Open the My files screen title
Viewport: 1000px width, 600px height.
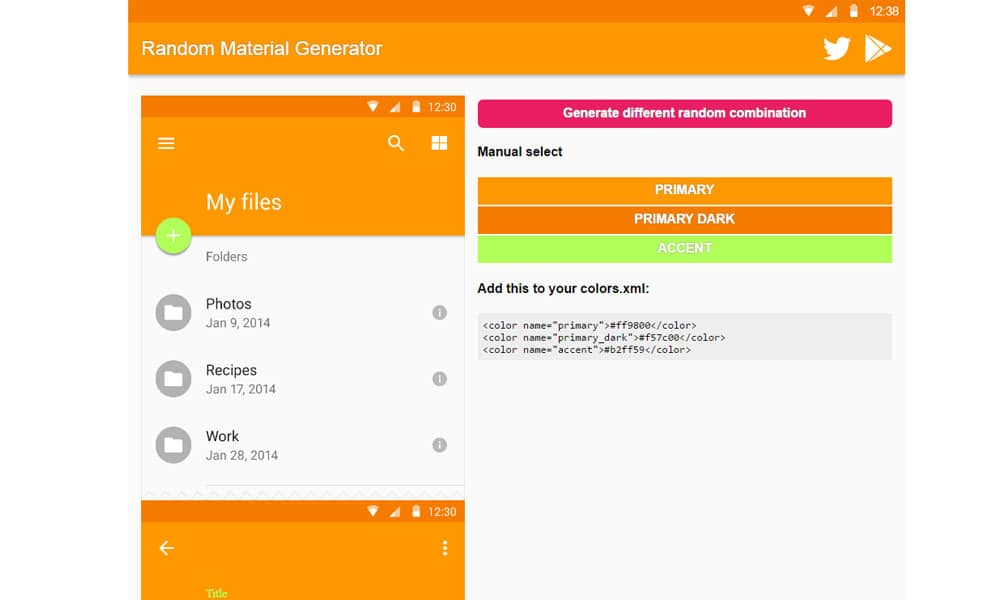[x=243, y=202]
